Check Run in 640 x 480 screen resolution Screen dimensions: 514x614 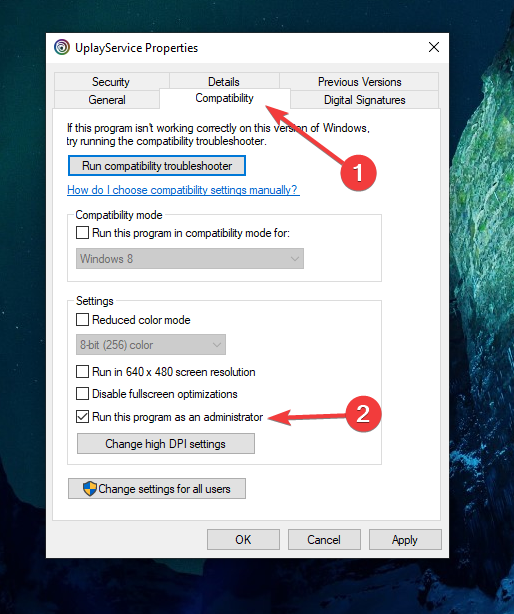[82, 371]
